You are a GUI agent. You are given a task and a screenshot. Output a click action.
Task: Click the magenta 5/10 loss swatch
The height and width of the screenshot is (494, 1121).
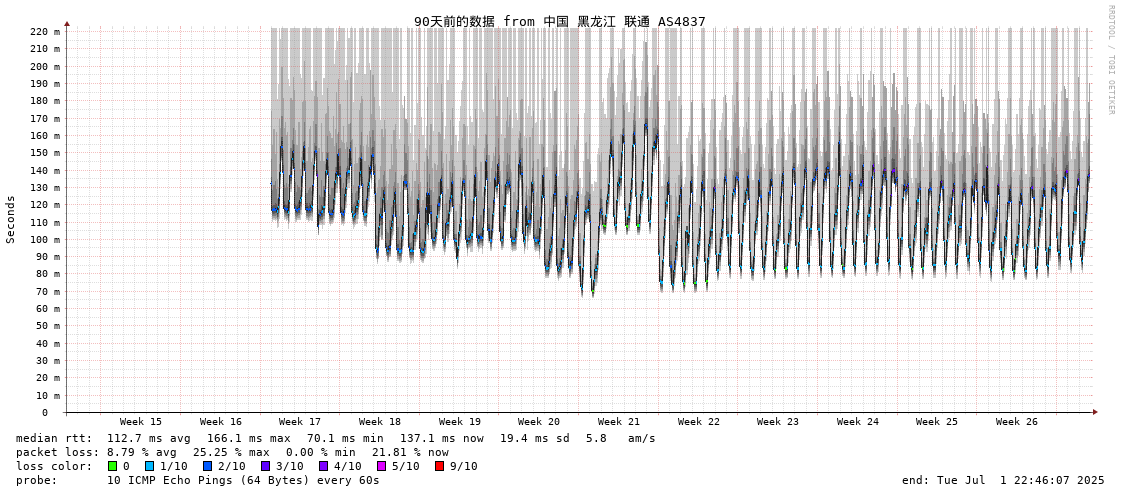[382, 466]
